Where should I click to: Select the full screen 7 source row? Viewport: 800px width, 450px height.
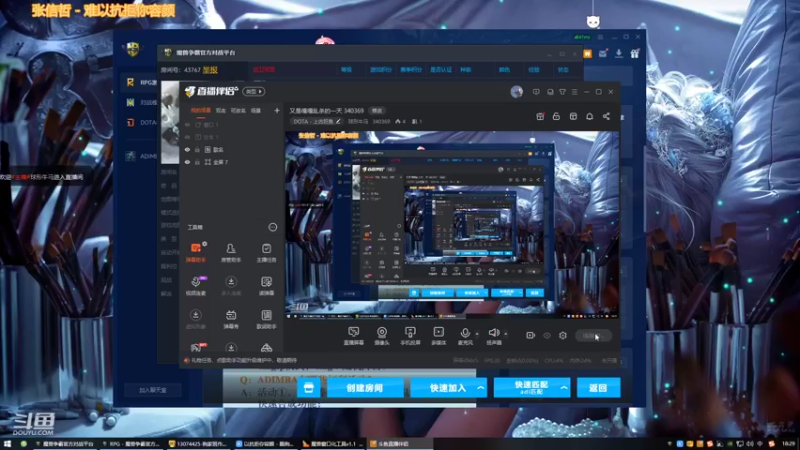coord(232,162)
